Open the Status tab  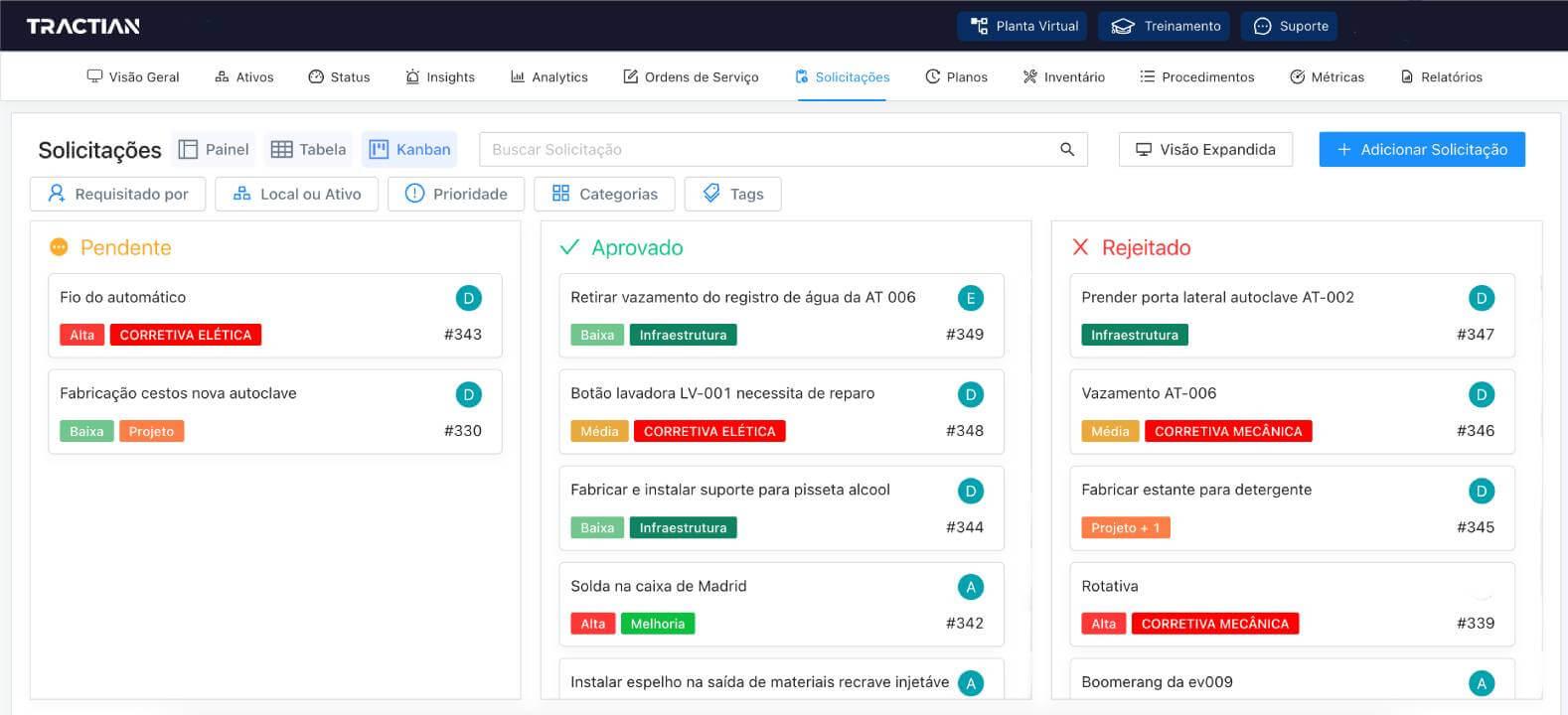(x=339, y=76)
